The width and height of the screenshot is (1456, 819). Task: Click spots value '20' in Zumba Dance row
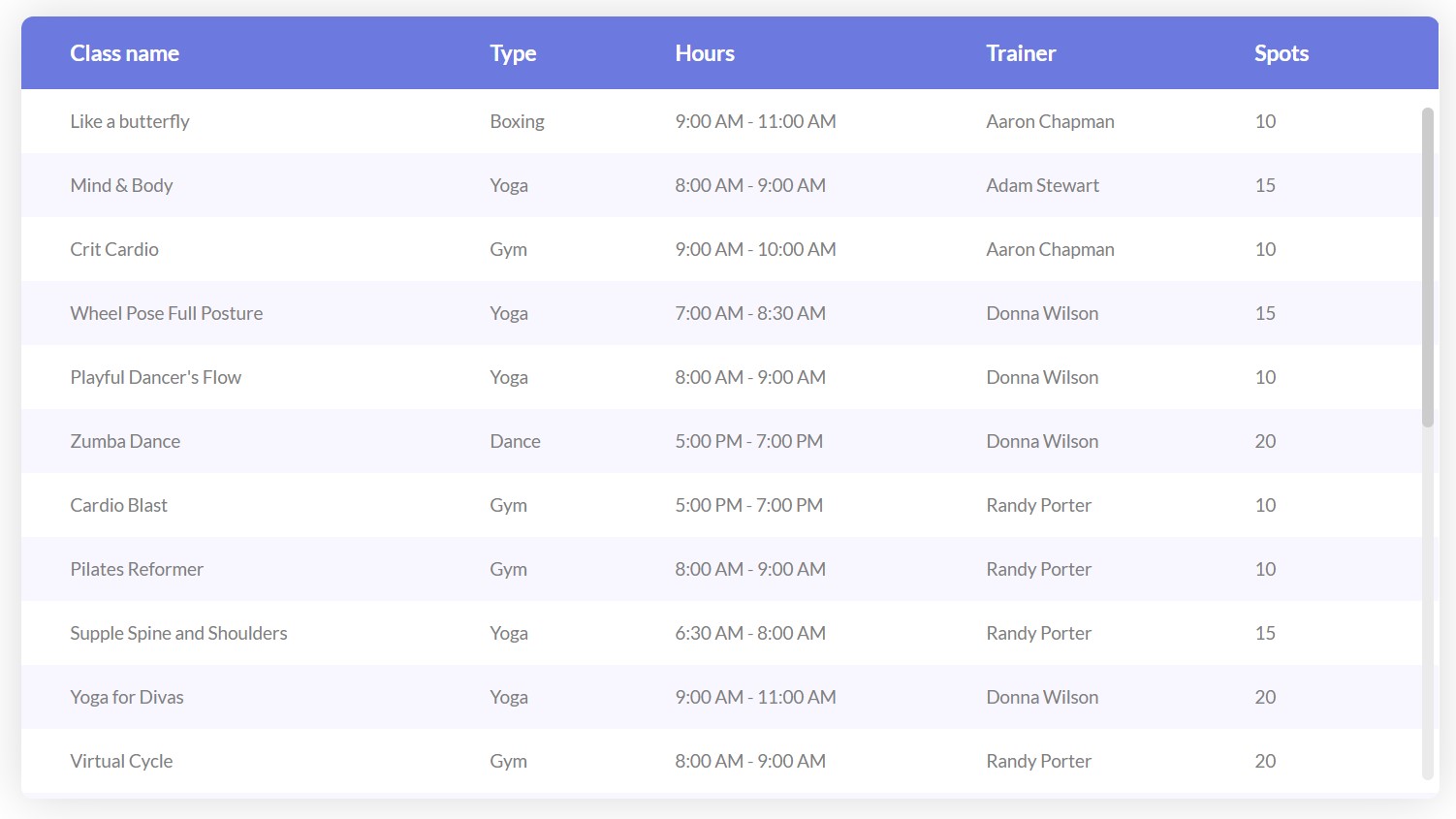click(x=1265, y=441)
